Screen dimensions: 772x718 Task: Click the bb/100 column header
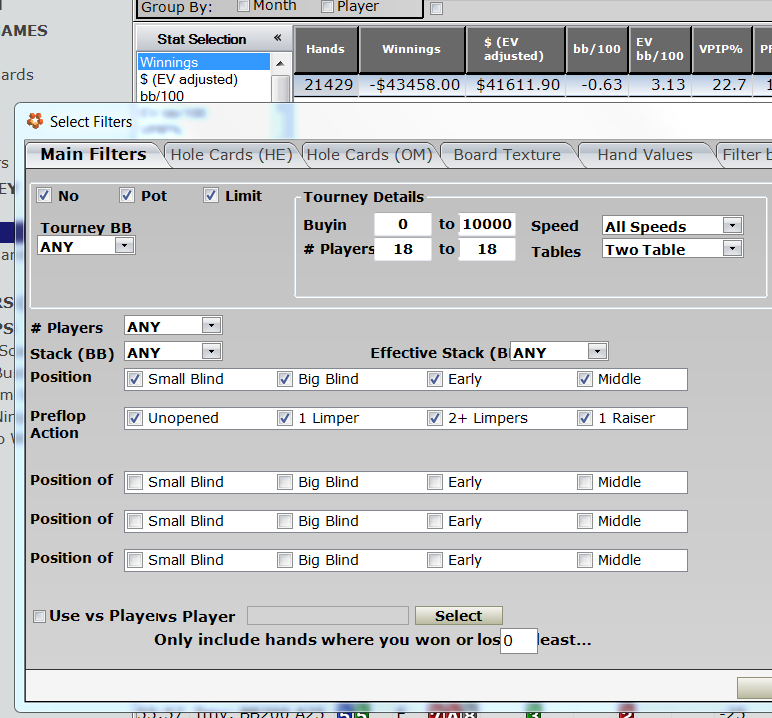point(597,49)
